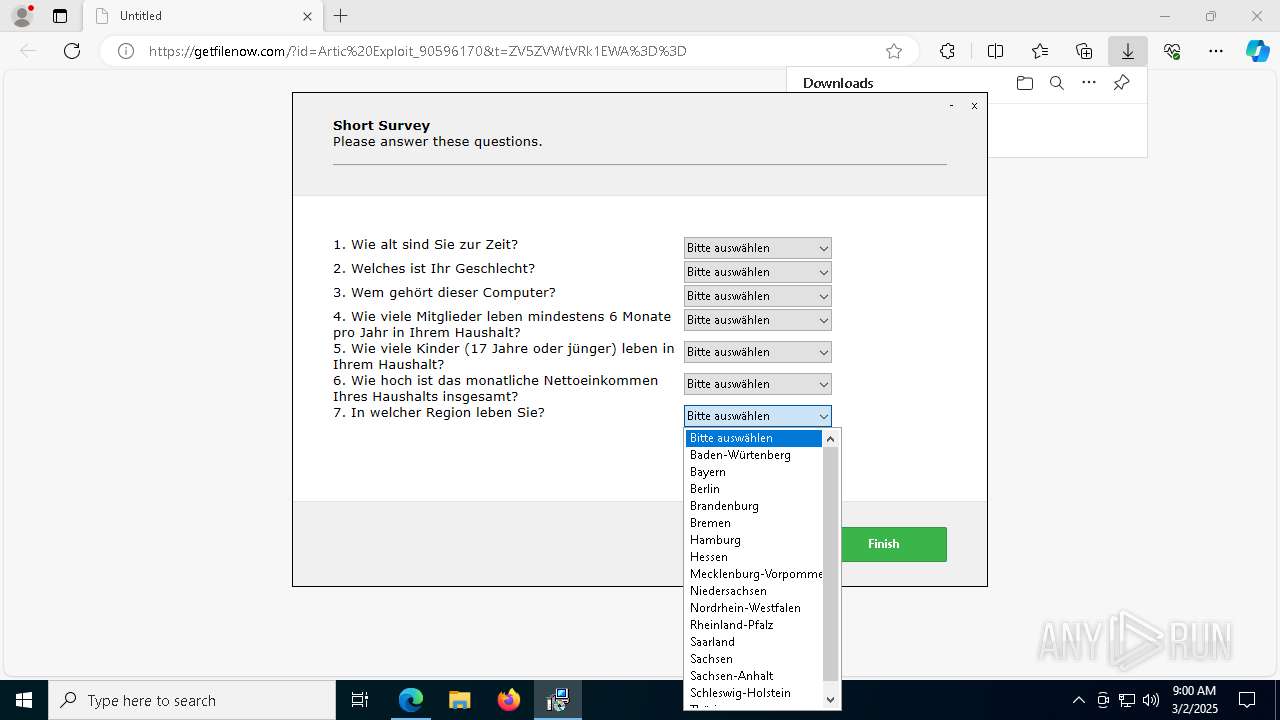Open Task View on taskbar

(360, 700)
